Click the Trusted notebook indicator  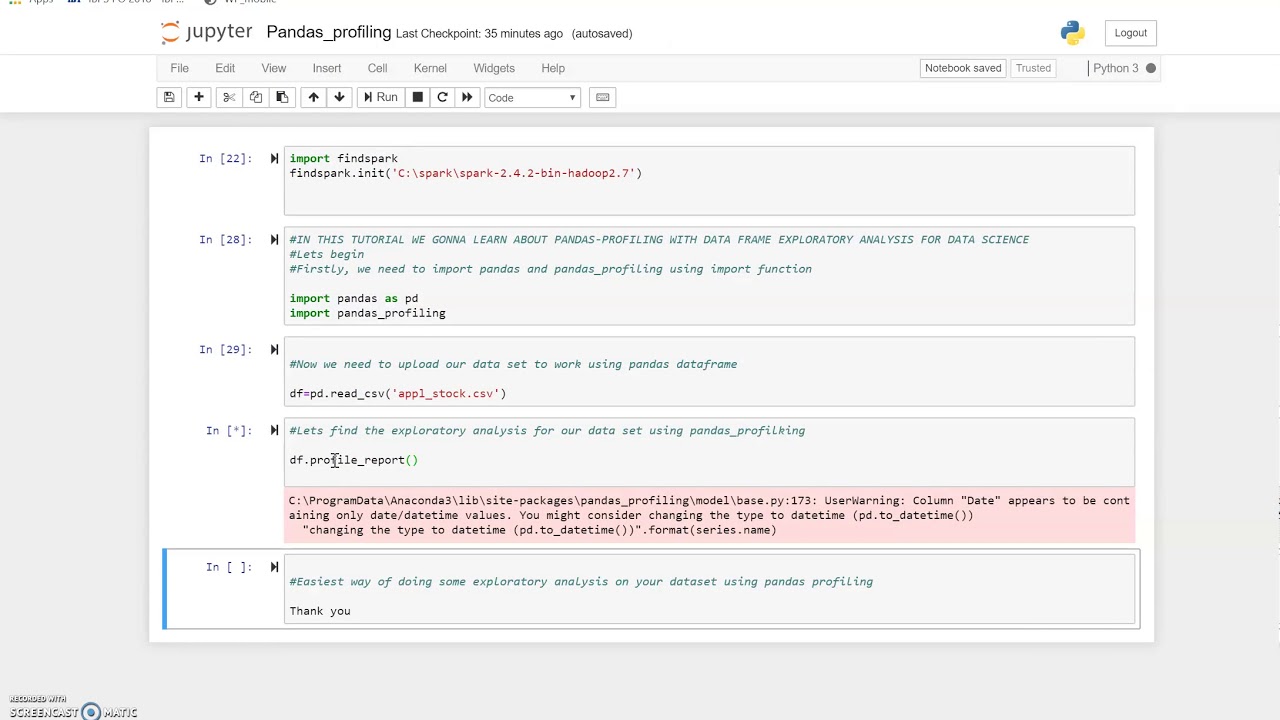point(1033,68)
